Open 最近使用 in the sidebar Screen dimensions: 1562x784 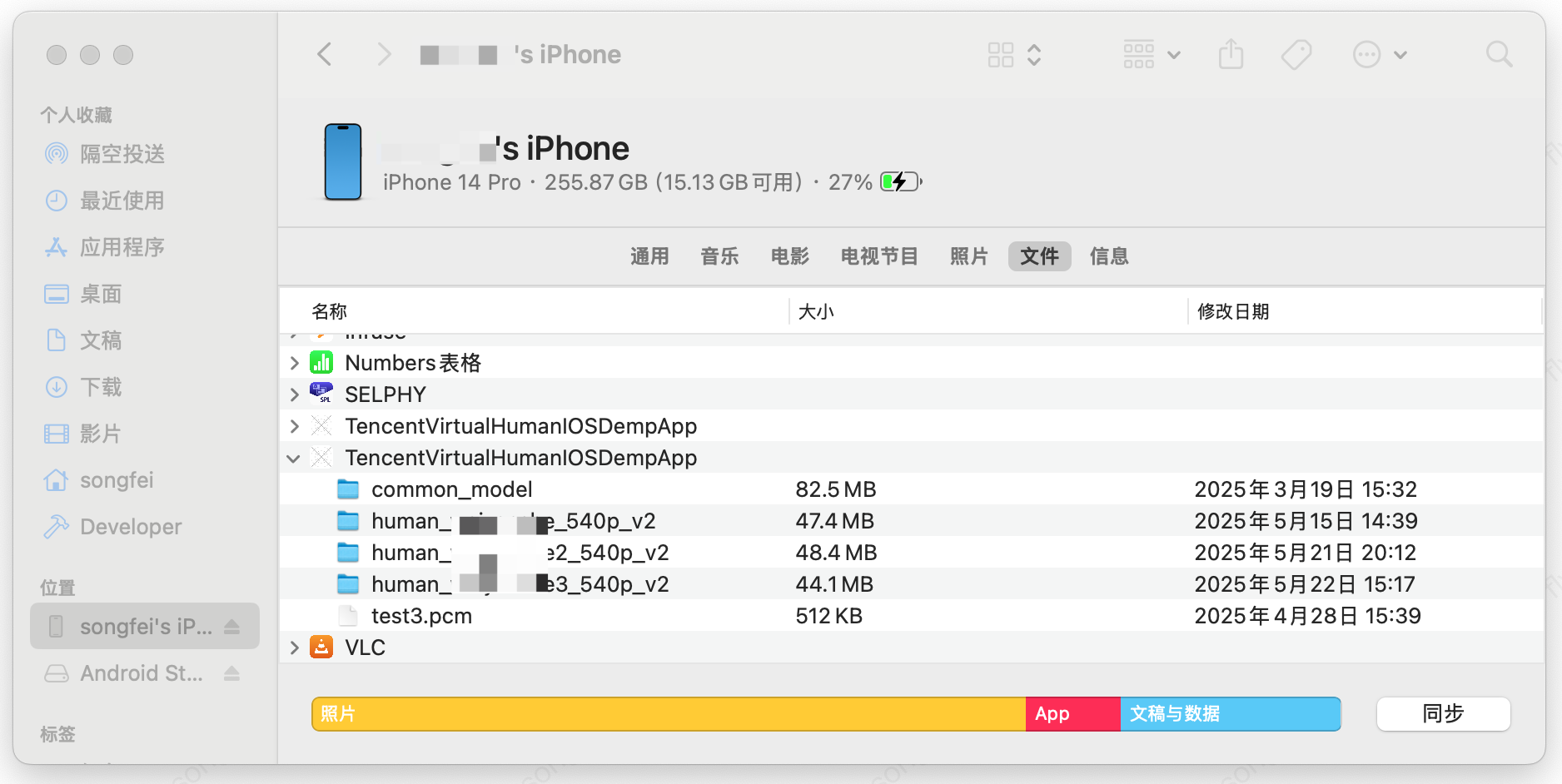point(104,201)
